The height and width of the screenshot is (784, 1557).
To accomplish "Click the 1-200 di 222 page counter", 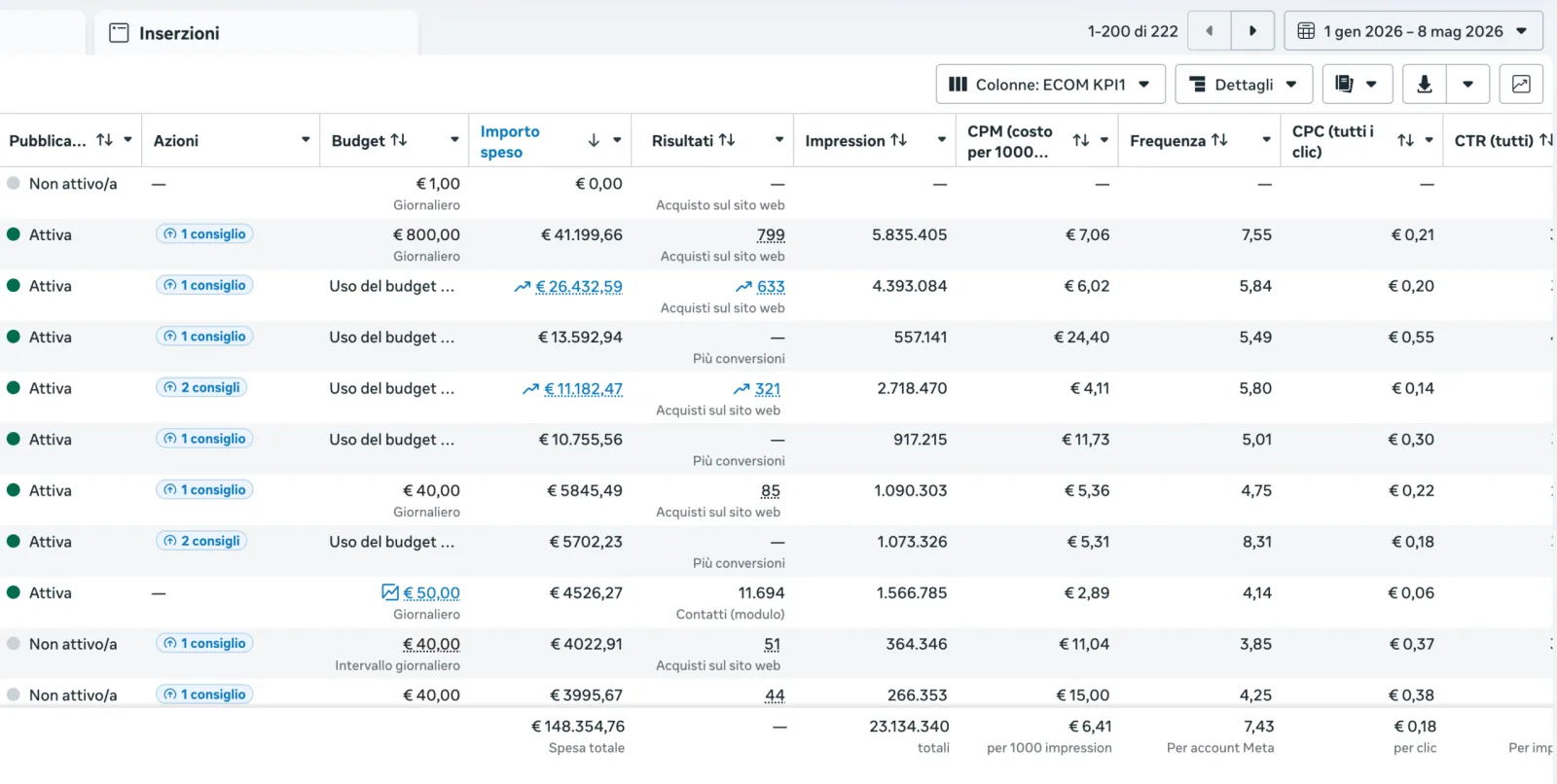I will 1133,31.
